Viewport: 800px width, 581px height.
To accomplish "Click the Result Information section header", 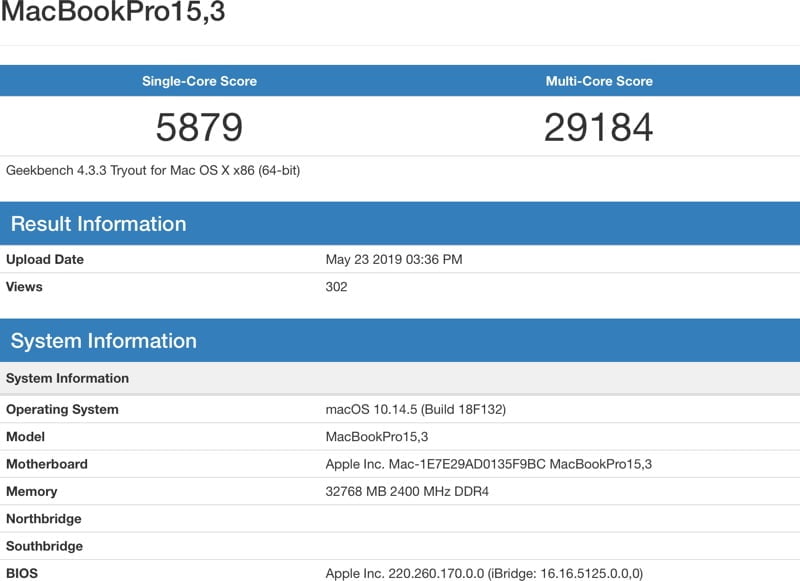I will click(x=97, y=224).
